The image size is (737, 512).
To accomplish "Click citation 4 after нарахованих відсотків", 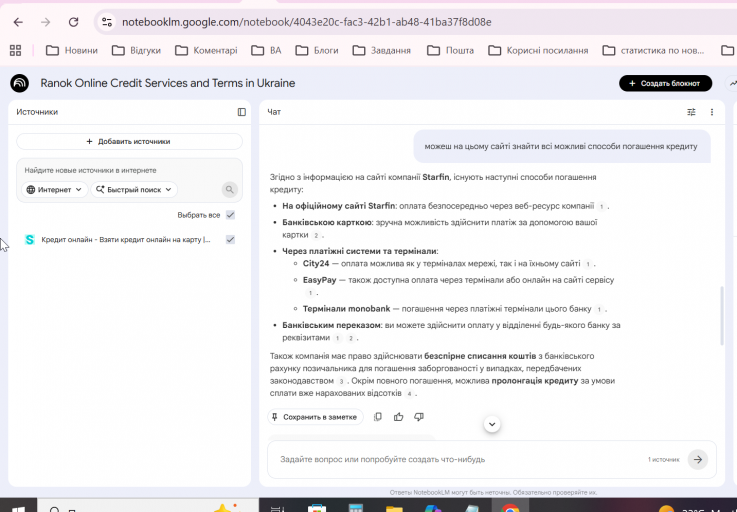I will tap(409, 394).
